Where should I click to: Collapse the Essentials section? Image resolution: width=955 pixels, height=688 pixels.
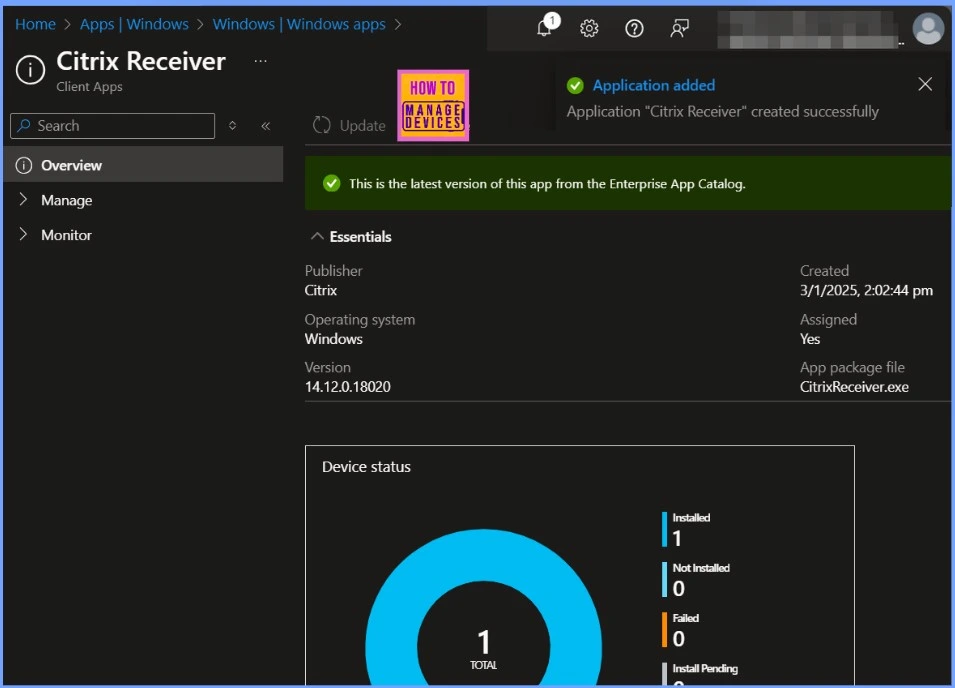[x=317, y=236]
